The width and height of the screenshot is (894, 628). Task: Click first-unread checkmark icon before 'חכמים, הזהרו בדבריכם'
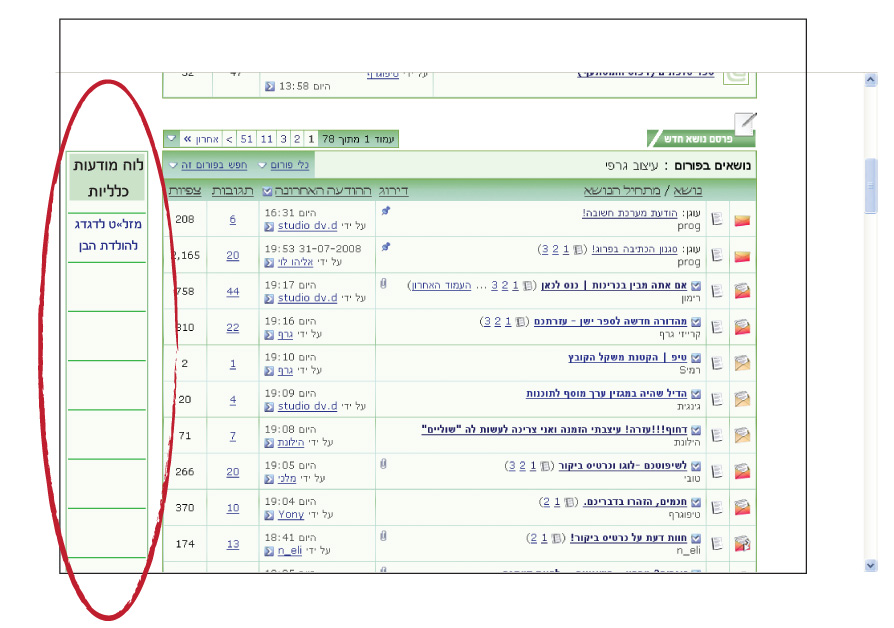click(x=696, y=502)
